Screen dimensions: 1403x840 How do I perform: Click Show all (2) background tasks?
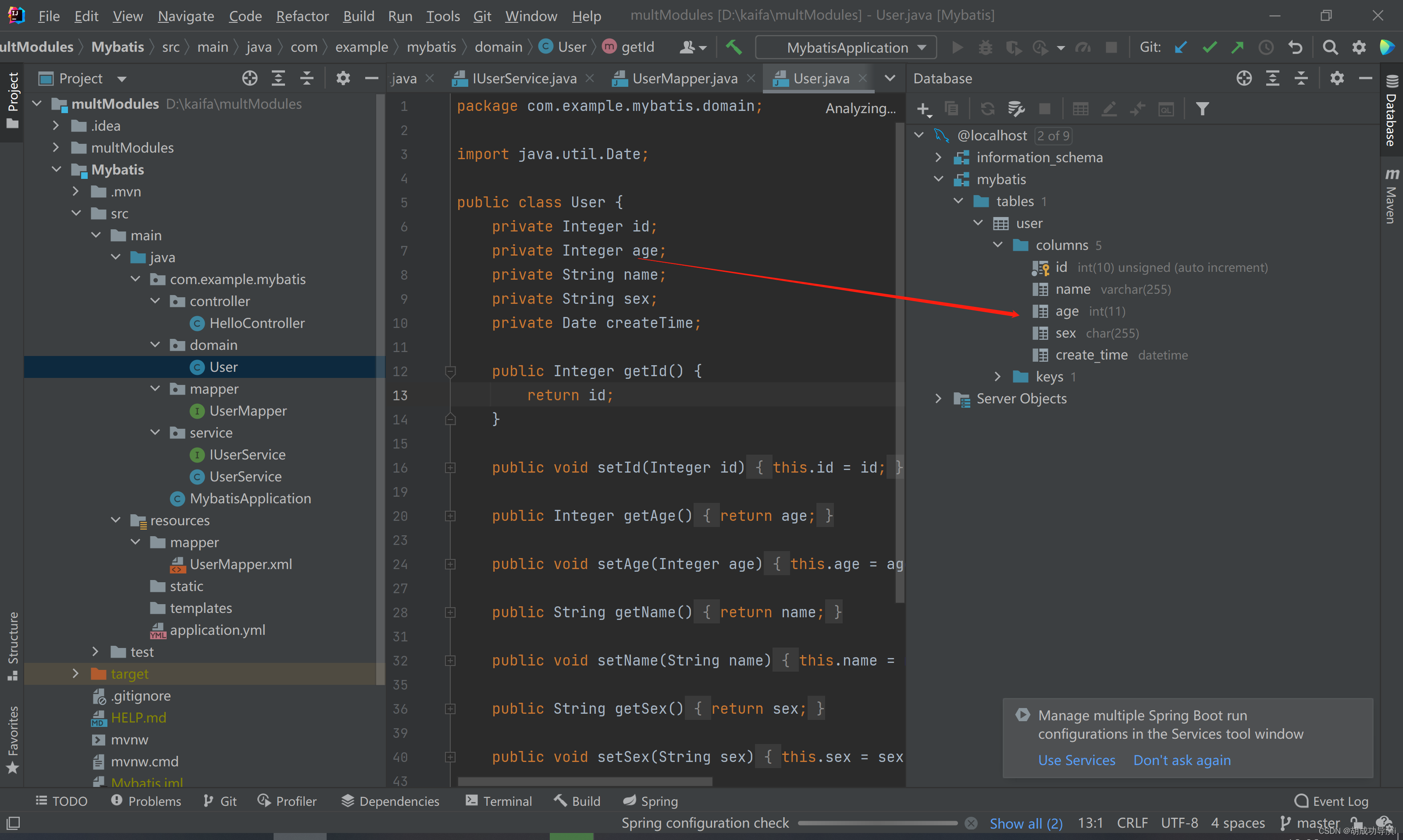pyautogui.click(x=1026, y=823)
